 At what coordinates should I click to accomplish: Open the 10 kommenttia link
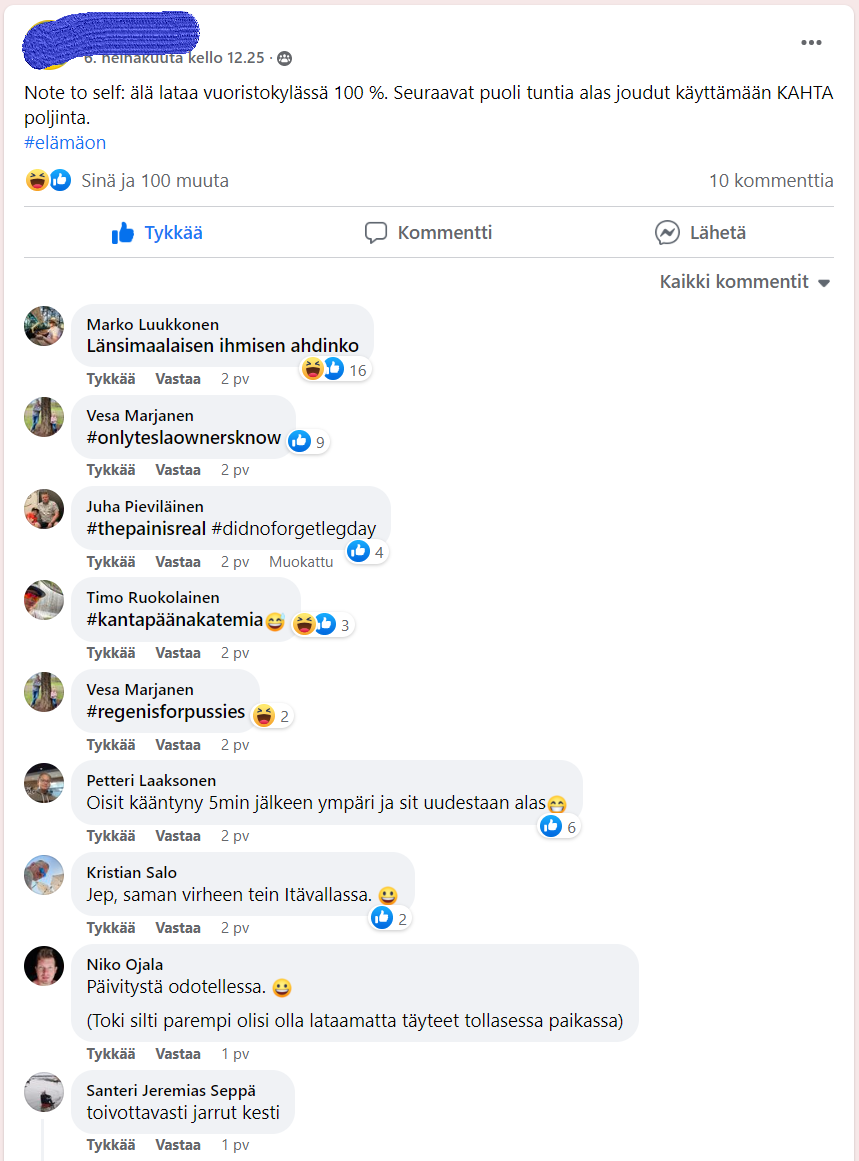pyautogui.click(x=771, y=181)
